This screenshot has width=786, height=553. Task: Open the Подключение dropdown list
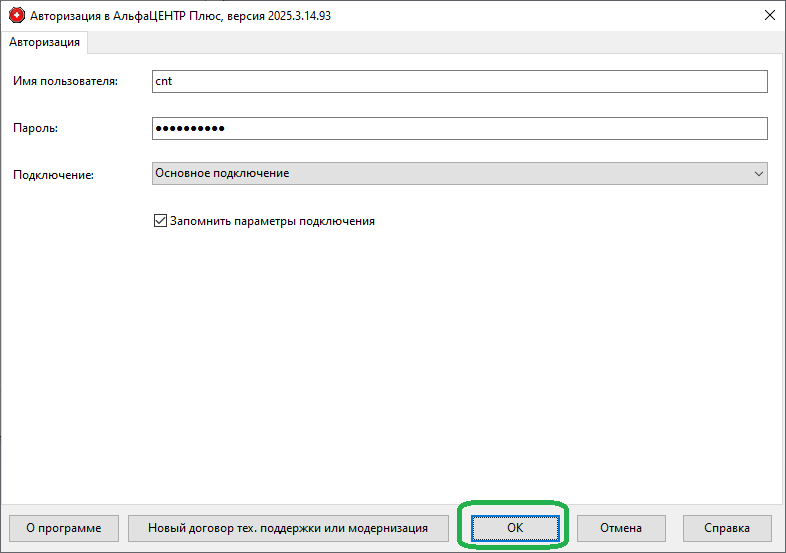point(460,173)
